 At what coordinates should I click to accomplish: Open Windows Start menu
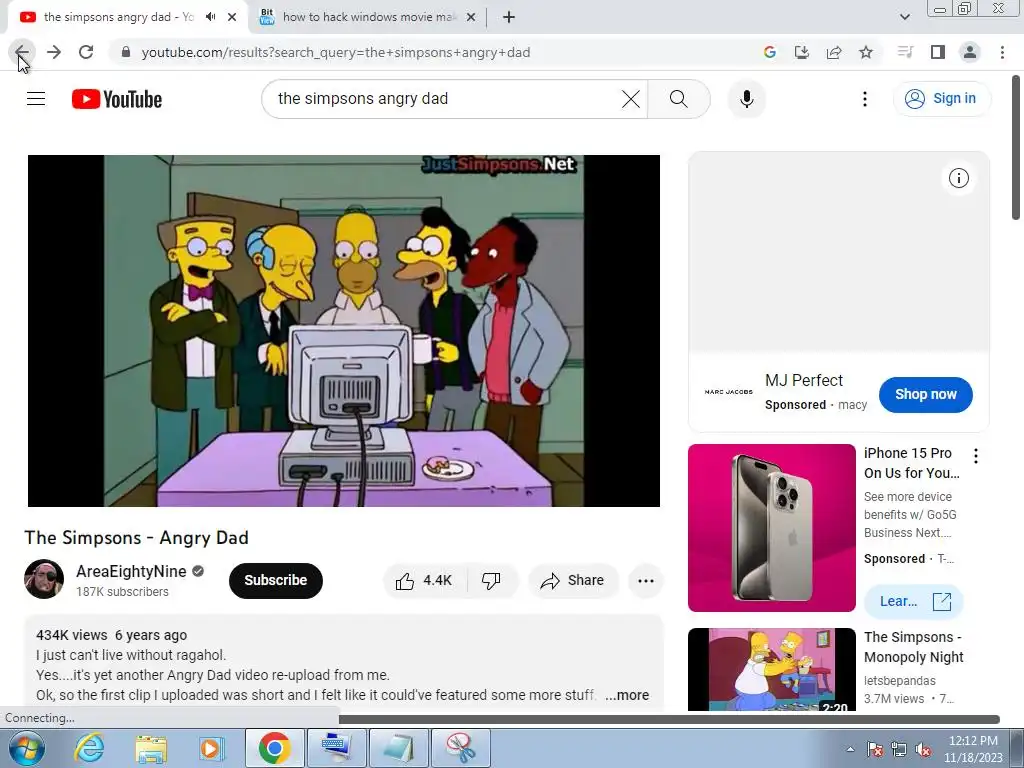click(25, 748)
